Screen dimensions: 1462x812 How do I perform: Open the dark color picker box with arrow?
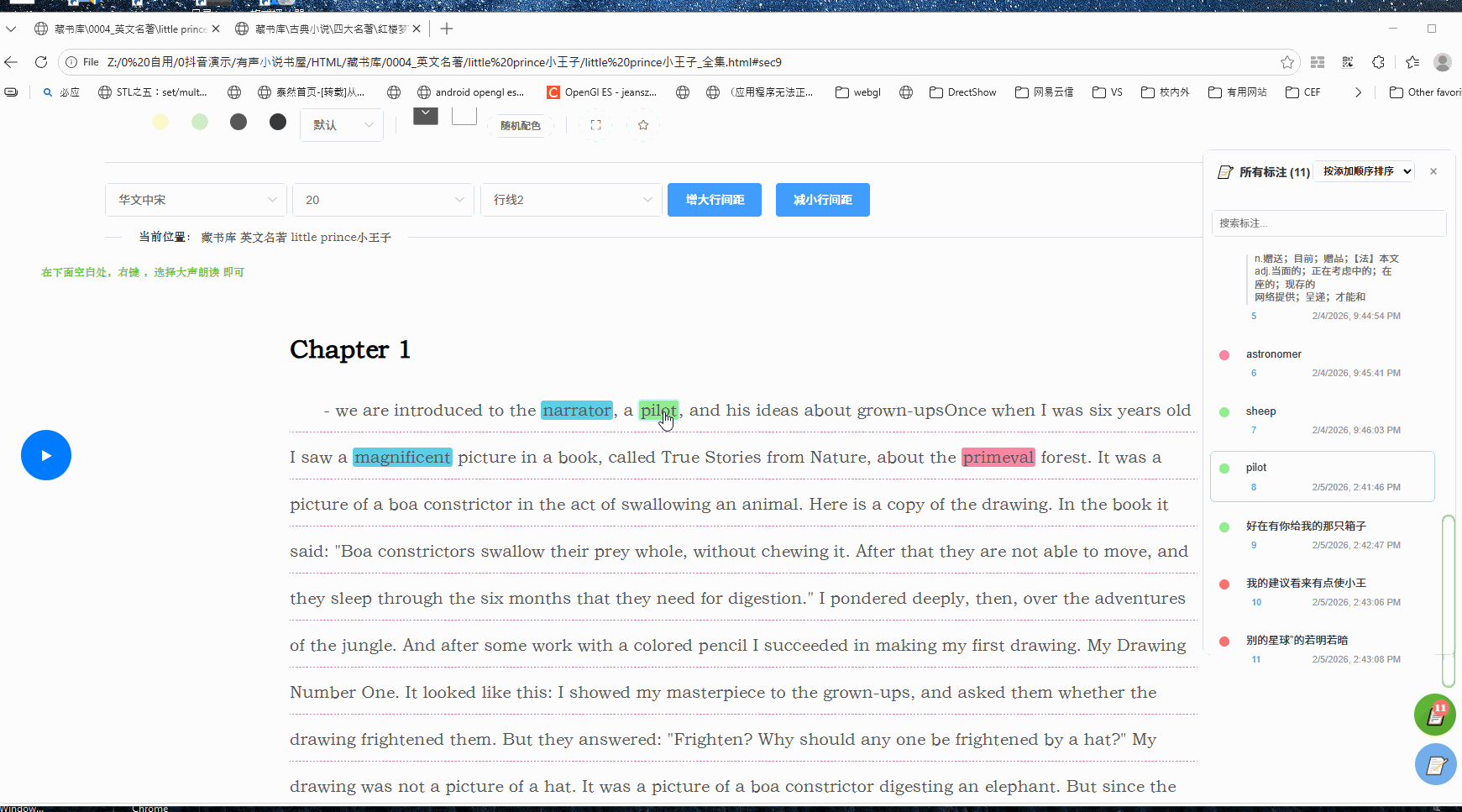point(426,117)
